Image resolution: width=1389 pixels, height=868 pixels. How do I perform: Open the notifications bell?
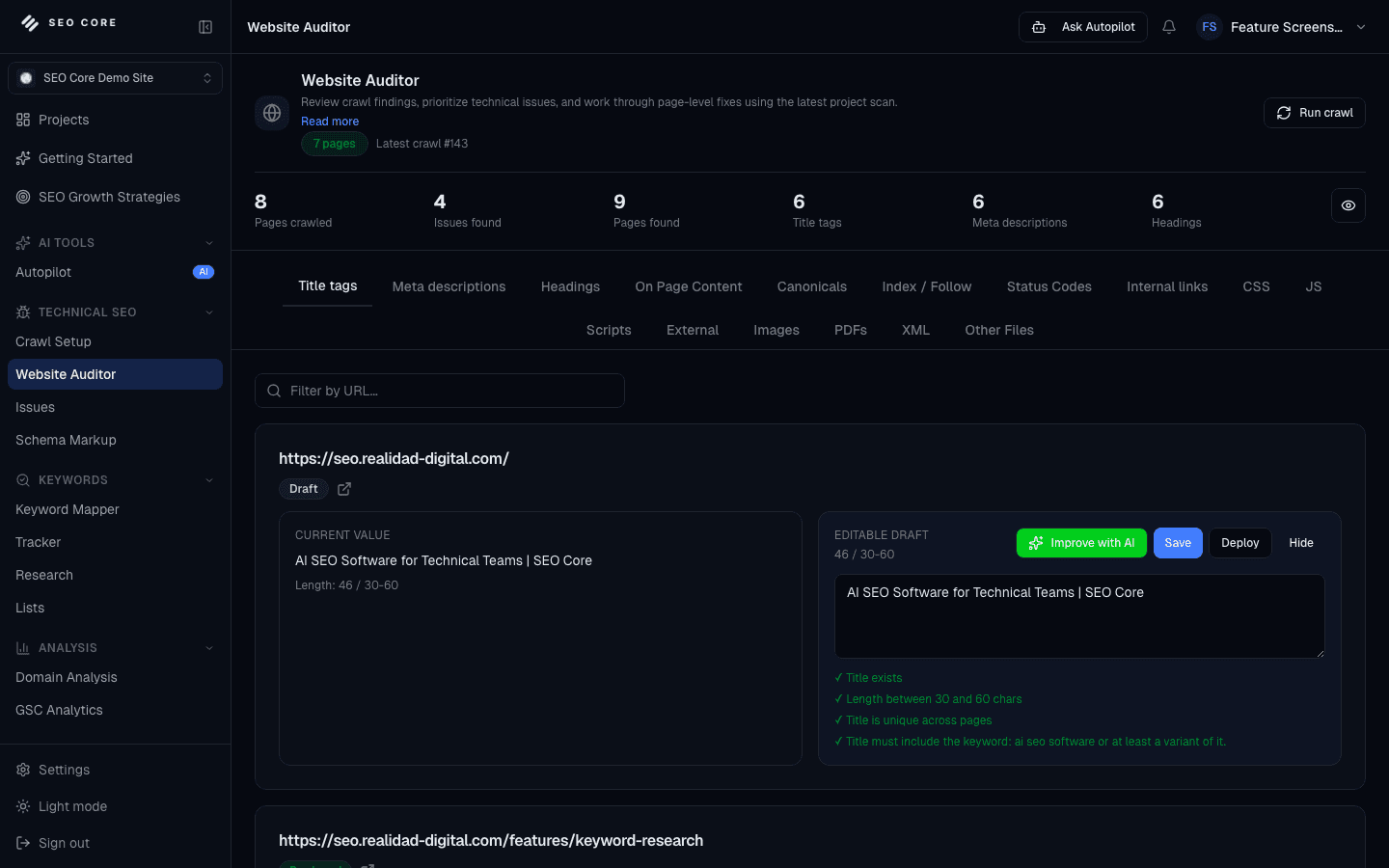1169,27
